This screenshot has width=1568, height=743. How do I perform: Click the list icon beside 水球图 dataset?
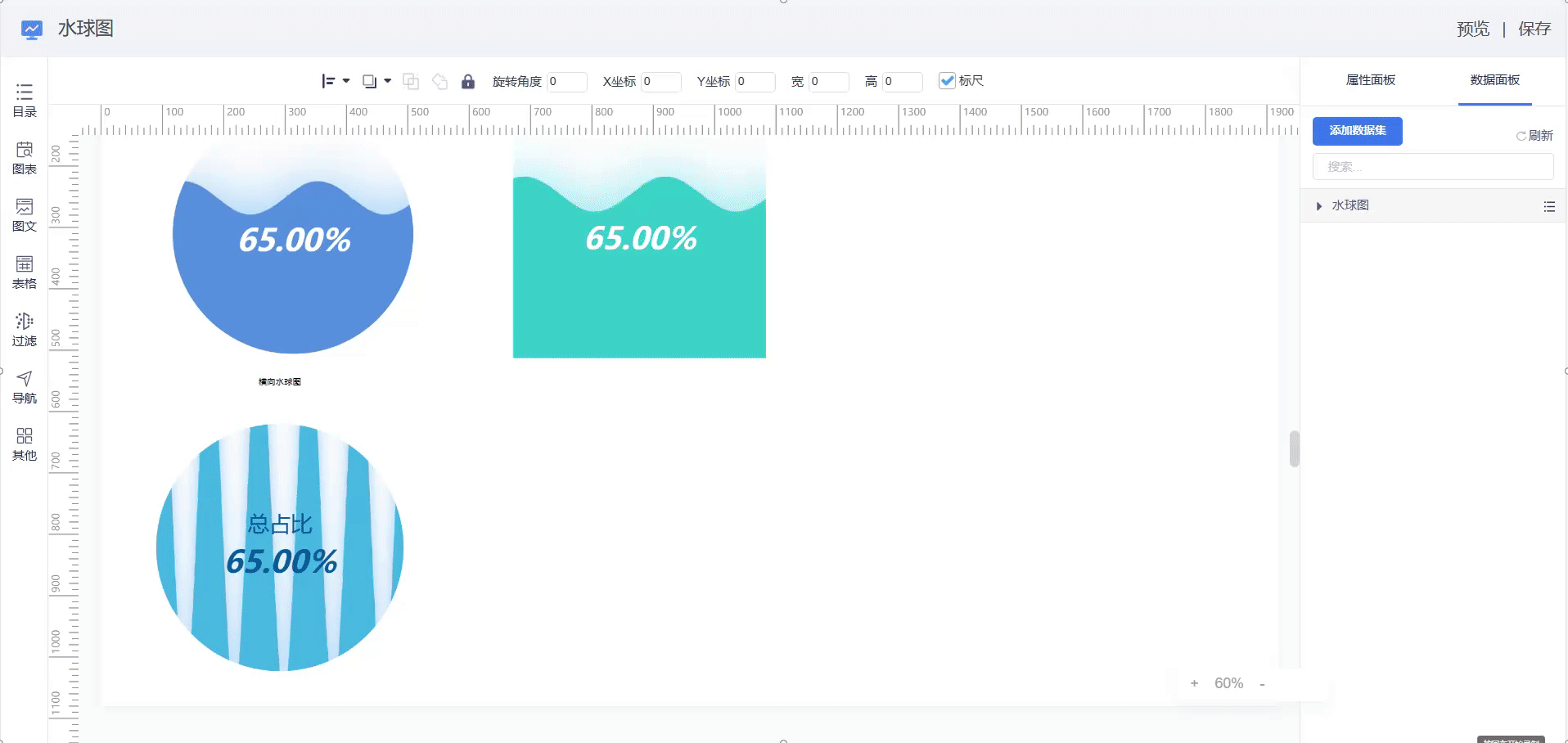[x=1549, y=206]
